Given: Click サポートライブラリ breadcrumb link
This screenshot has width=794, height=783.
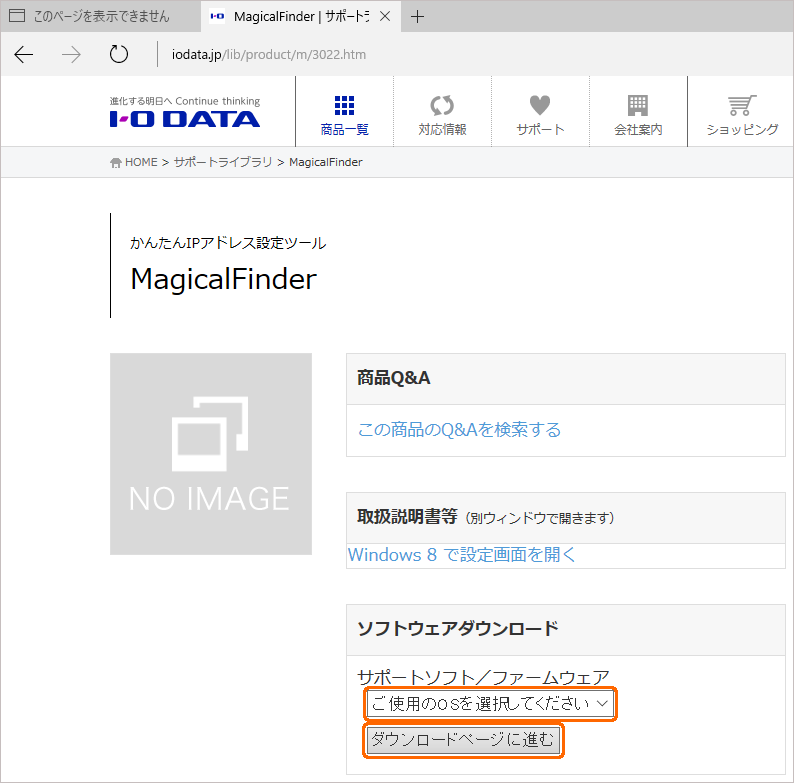Looking at the screenshot, I should click(223, 162).
